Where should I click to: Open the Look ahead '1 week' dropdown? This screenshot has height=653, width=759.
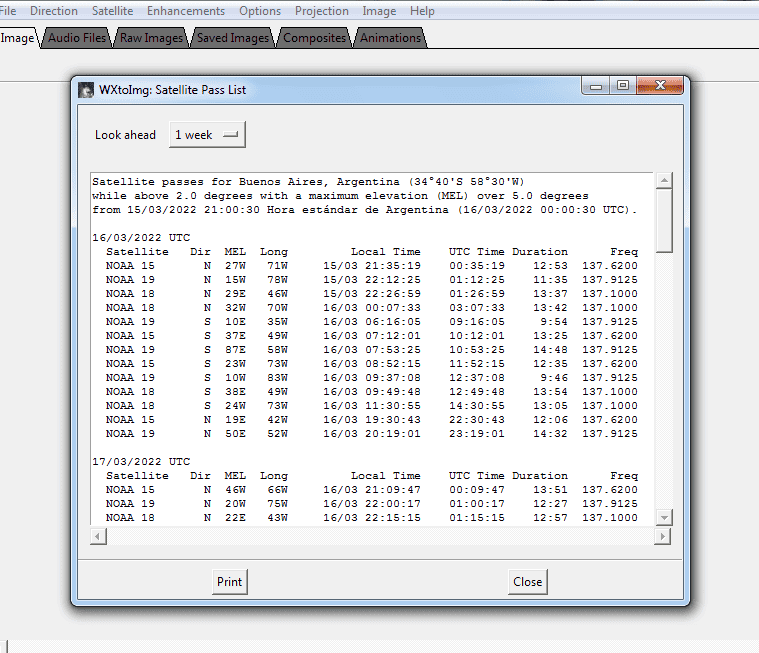207,135
